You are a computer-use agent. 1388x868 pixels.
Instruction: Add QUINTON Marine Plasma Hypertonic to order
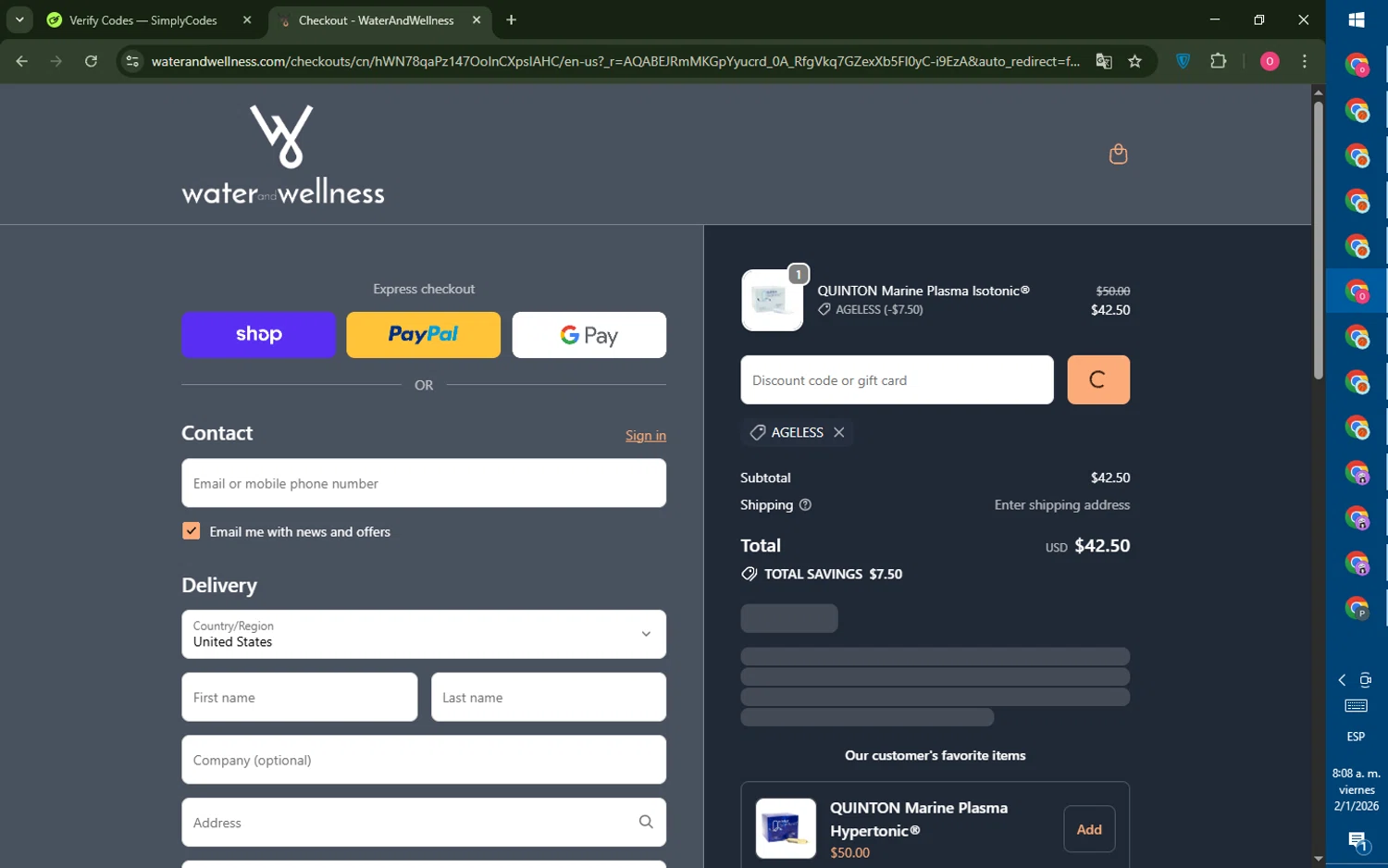(x=1089, y=829)
